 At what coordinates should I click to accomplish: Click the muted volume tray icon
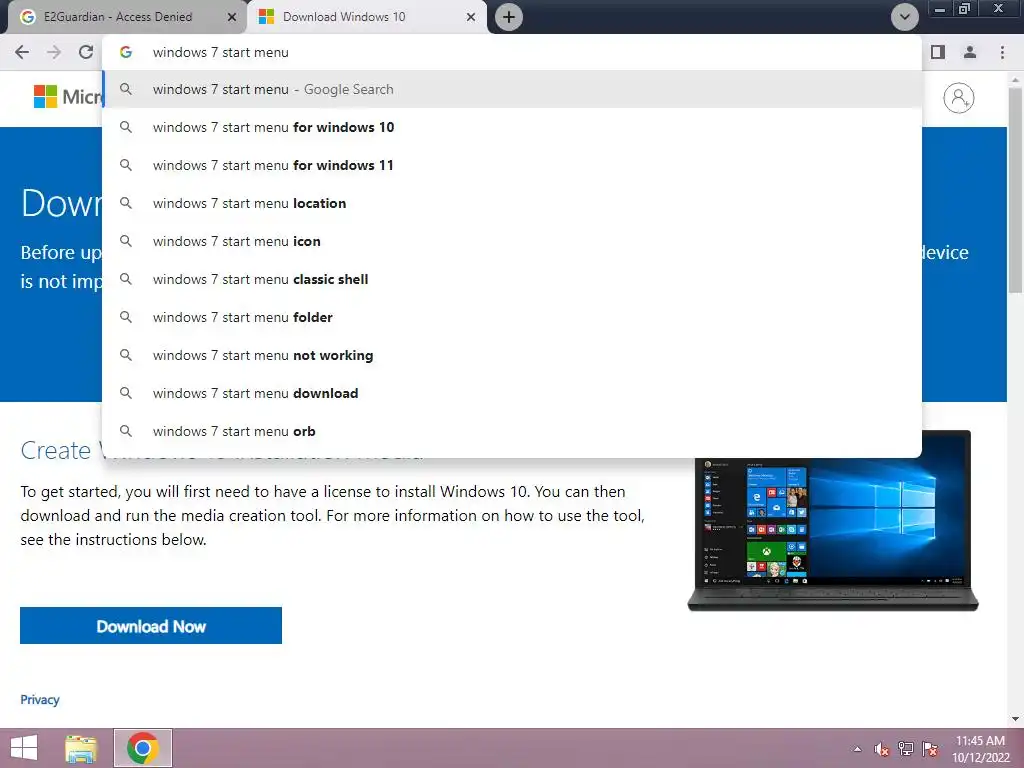coord(882,749)
